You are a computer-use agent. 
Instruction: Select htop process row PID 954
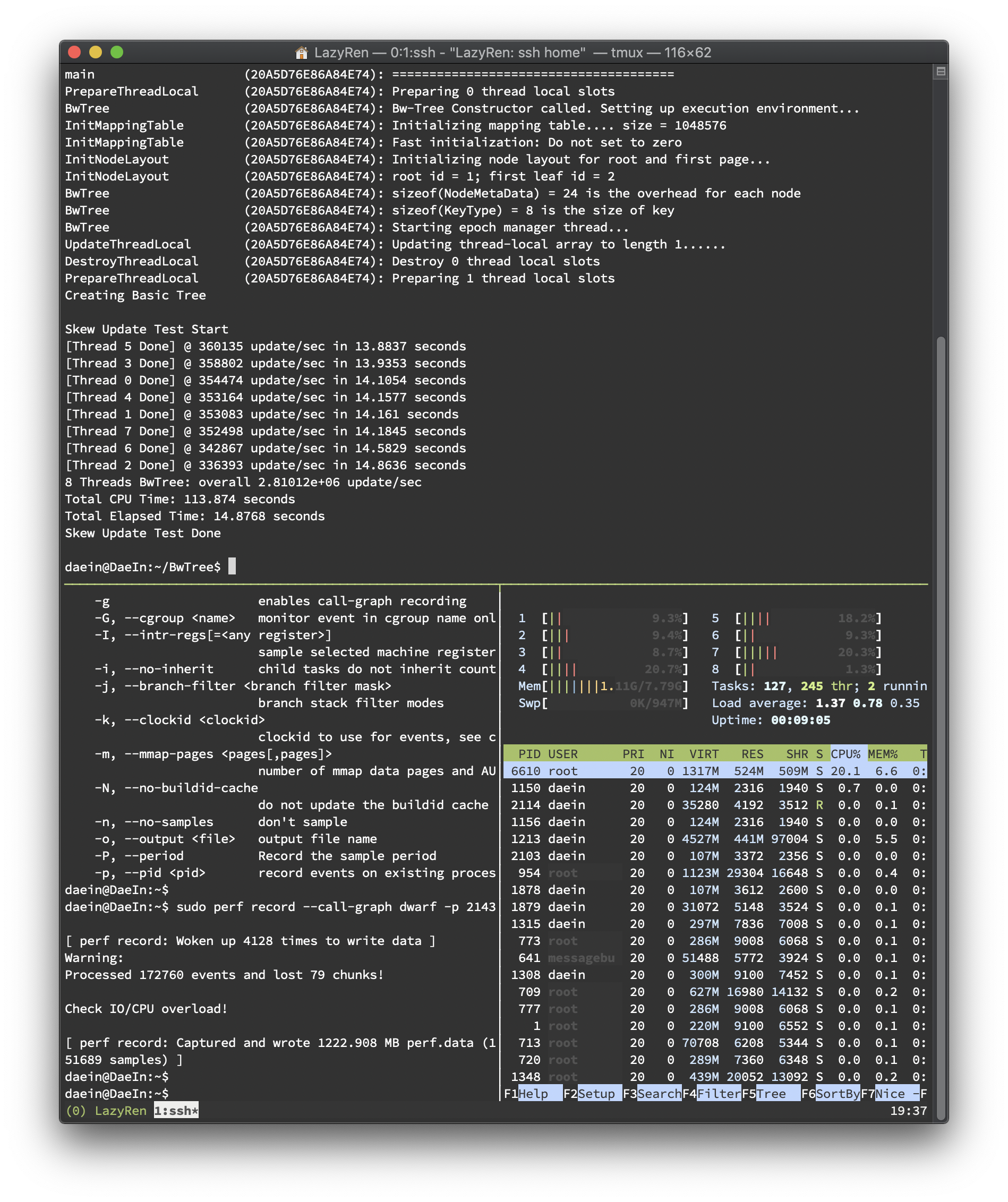[x=715, y=873]
